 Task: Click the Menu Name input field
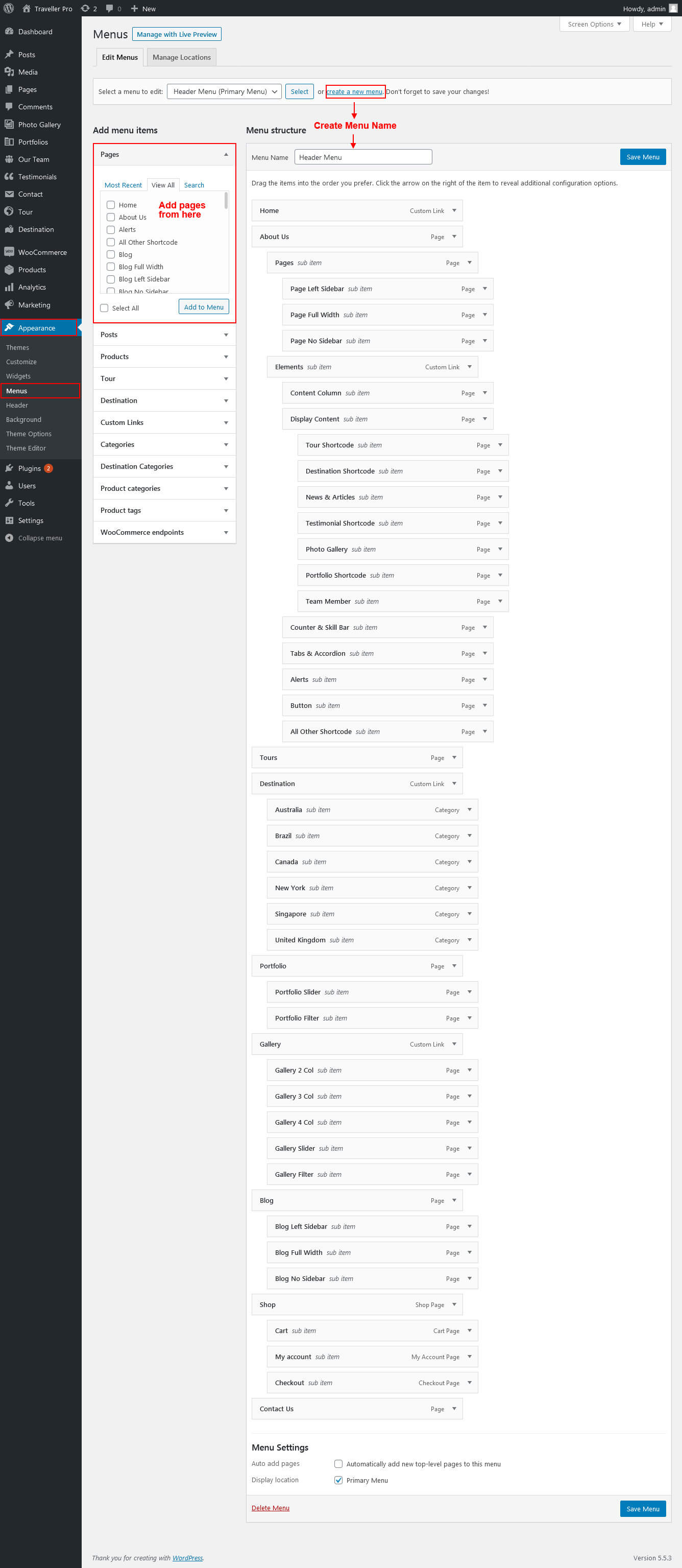363,157
